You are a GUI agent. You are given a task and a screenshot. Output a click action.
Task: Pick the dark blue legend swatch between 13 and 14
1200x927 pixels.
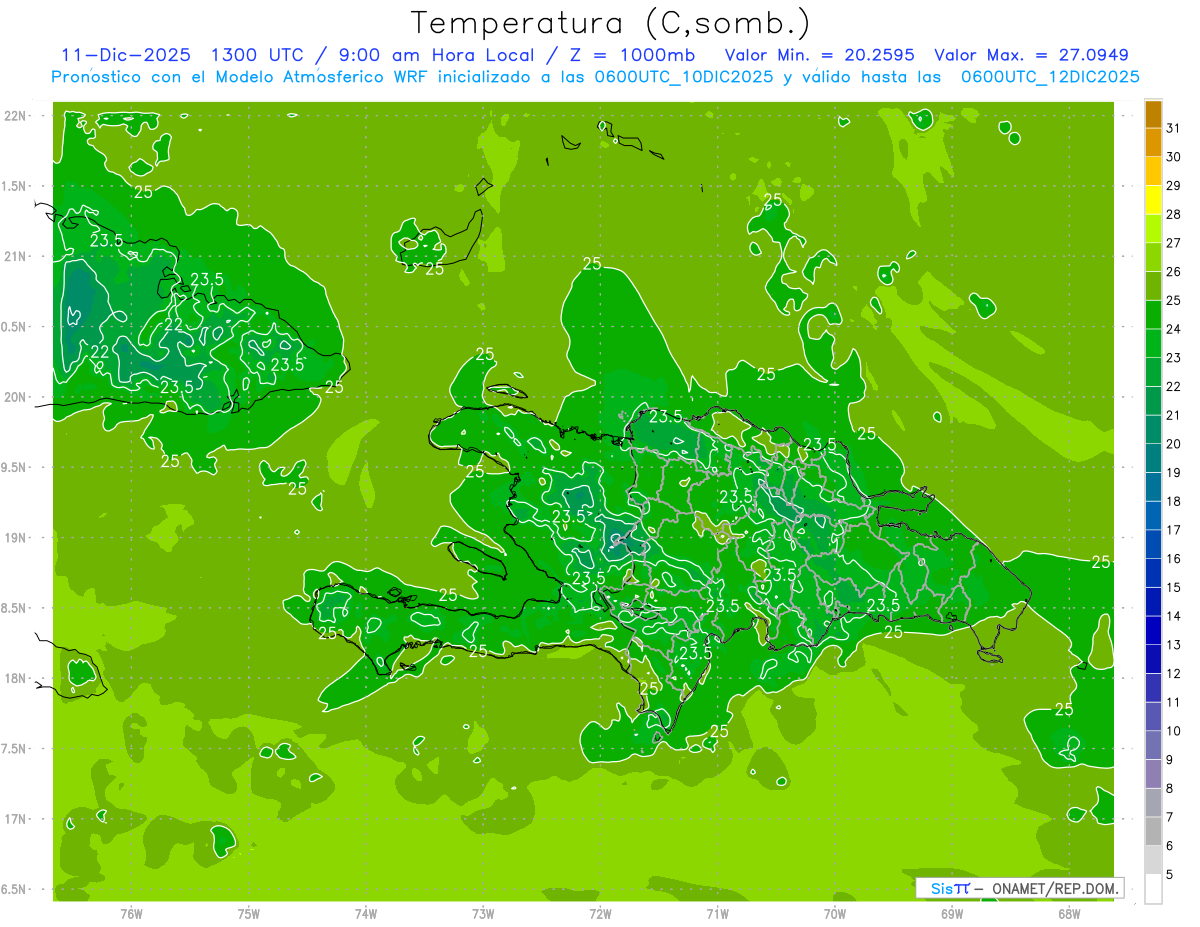click(x=1153, y=630)
